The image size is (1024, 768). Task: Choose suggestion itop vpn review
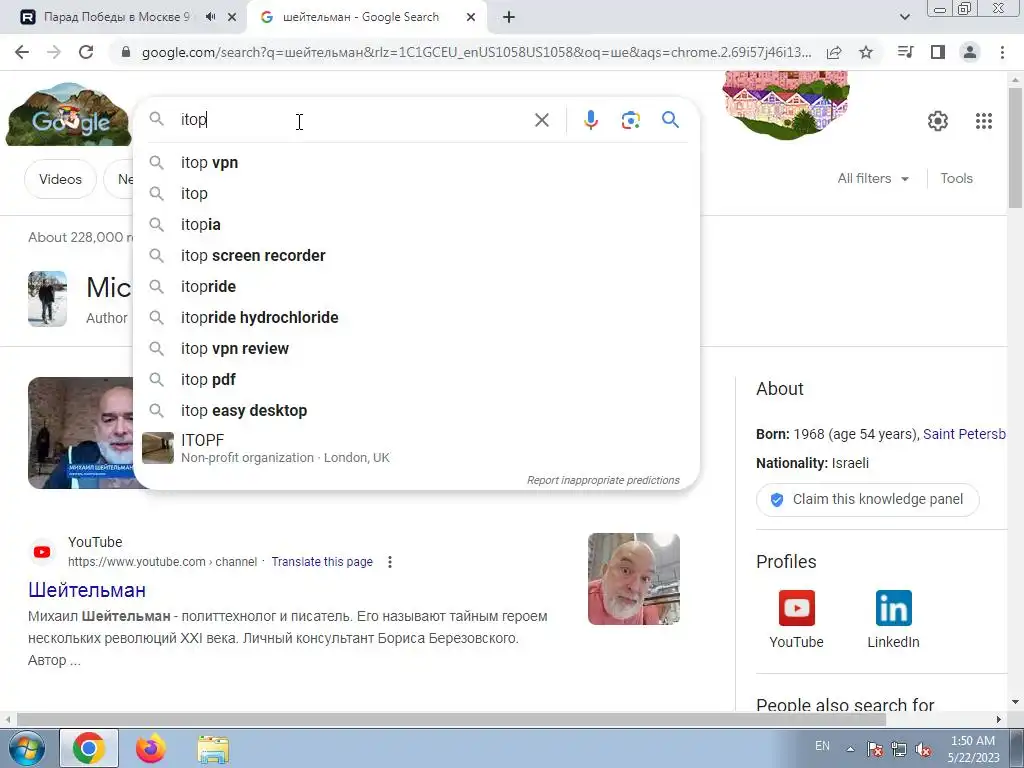tap(415, 349)
